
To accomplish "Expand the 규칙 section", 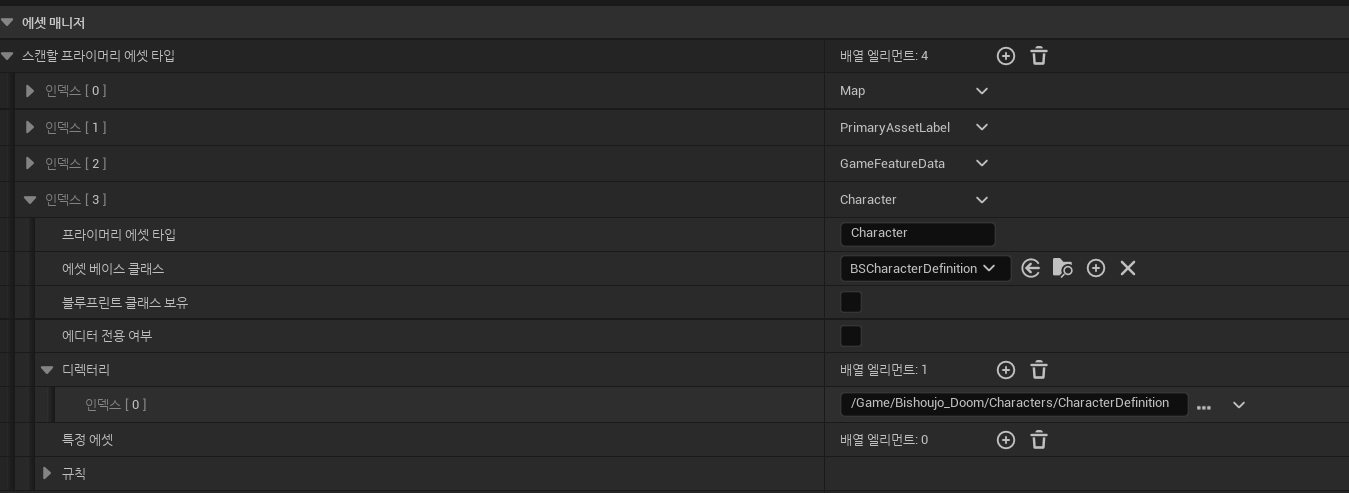I will point(47,473).
